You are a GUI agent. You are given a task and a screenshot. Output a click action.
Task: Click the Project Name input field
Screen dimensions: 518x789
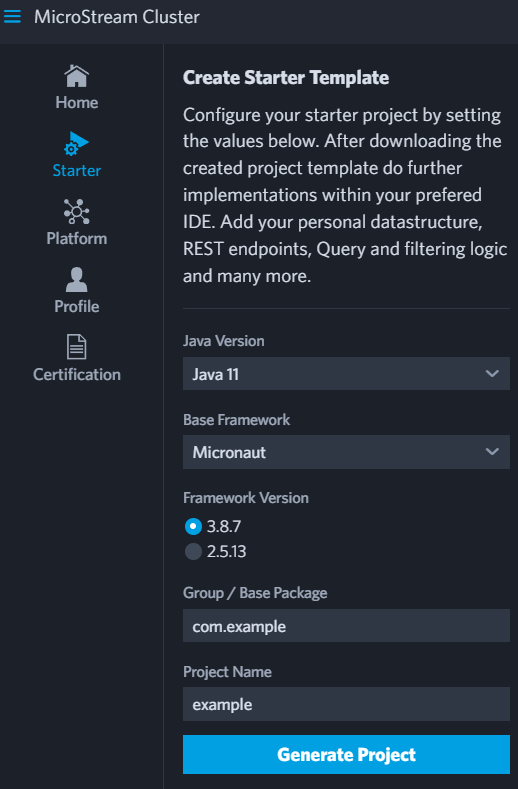346,704
